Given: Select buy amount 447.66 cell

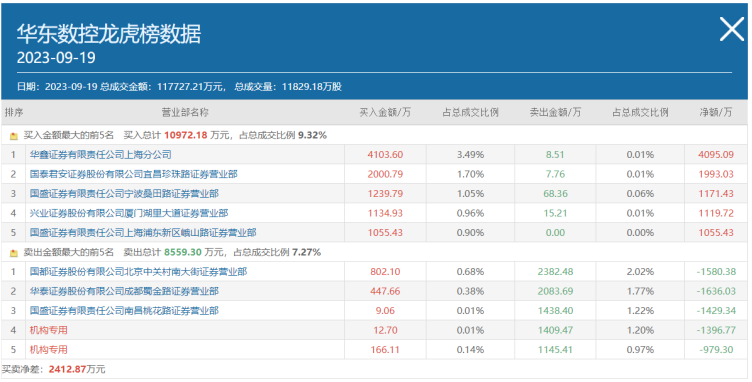Looking at the screenshot, I should click(x=385, y=291).
